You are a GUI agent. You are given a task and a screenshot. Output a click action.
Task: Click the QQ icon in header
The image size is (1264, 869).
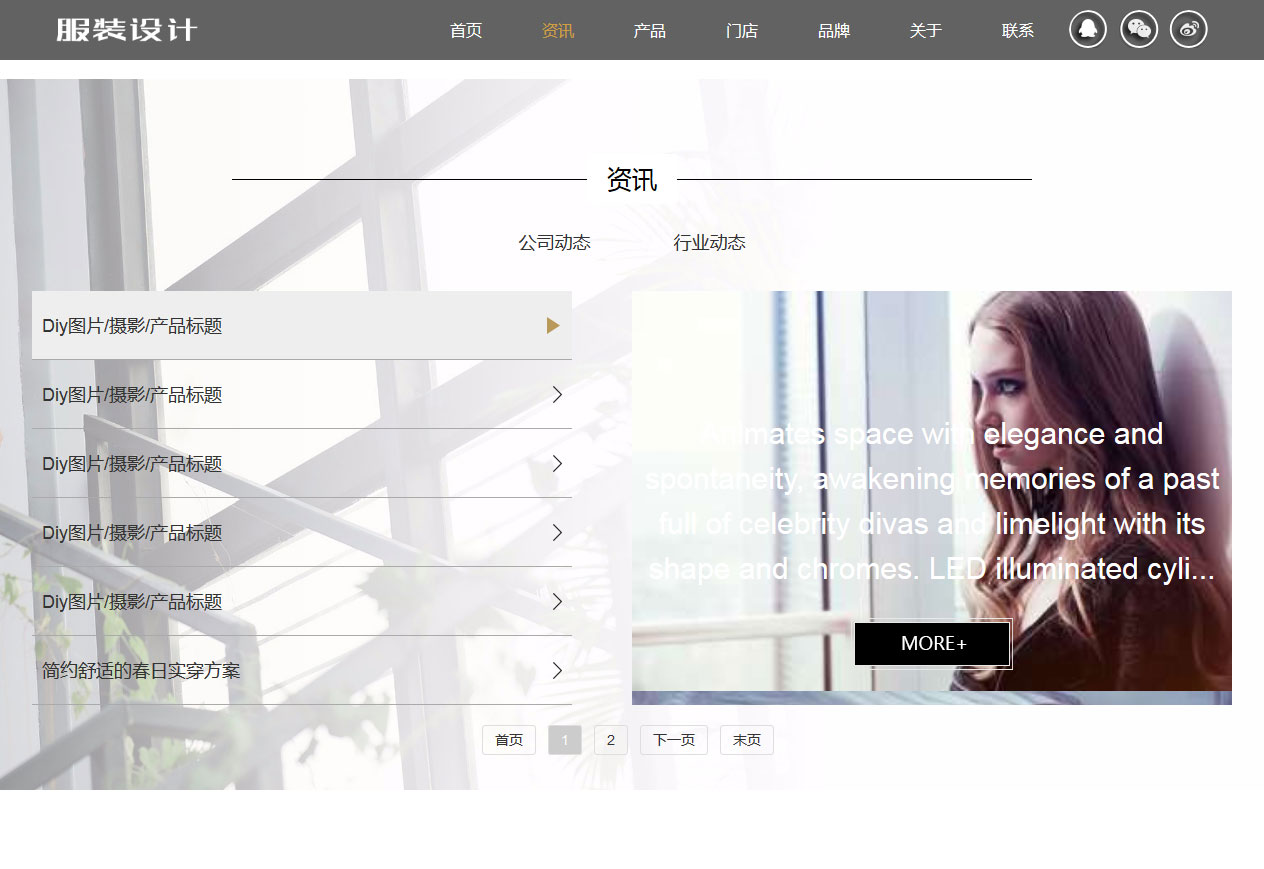(1087, 30)
